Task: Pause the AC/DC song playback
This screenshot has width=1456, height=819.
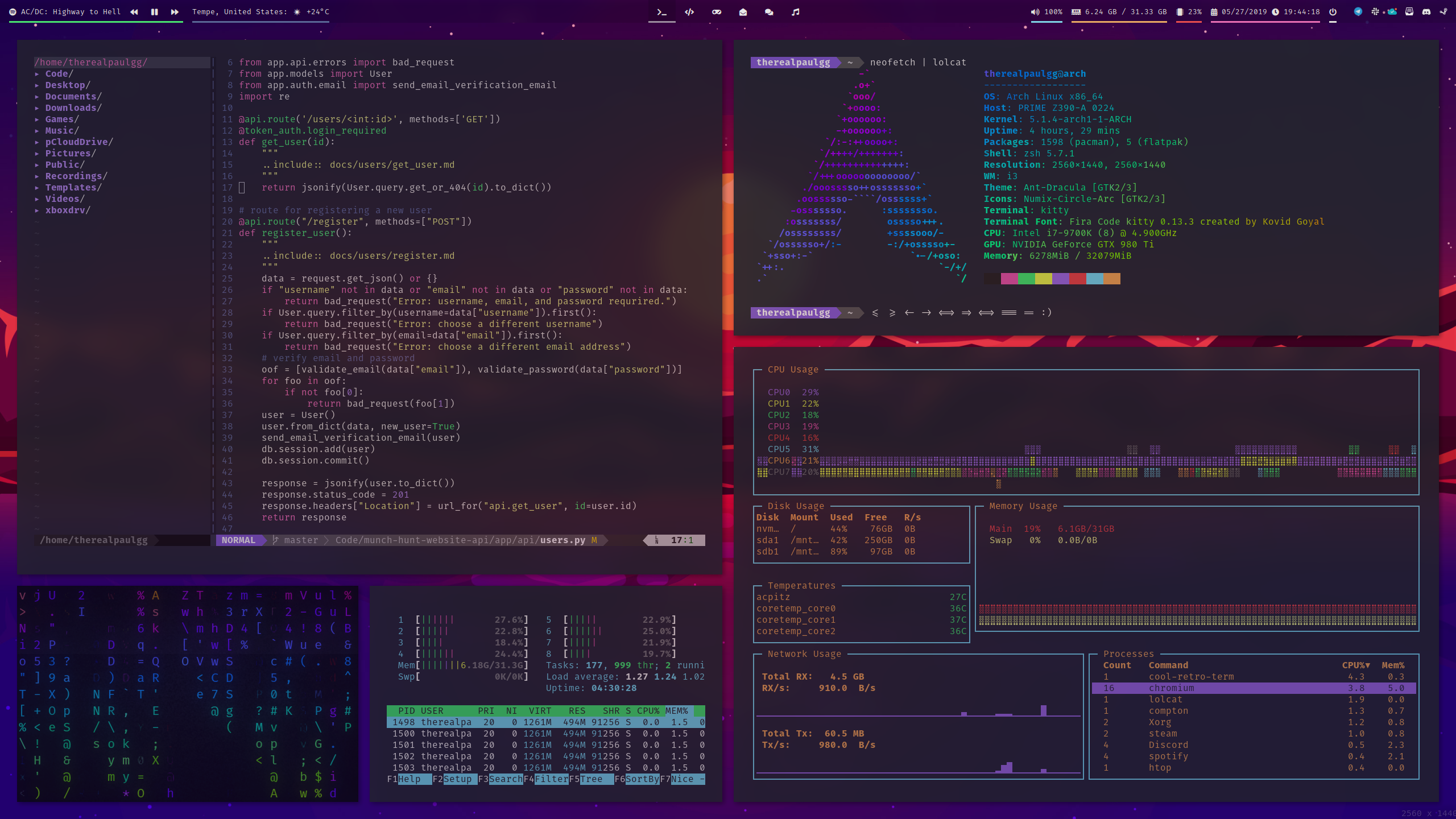Action: (154, 12)
